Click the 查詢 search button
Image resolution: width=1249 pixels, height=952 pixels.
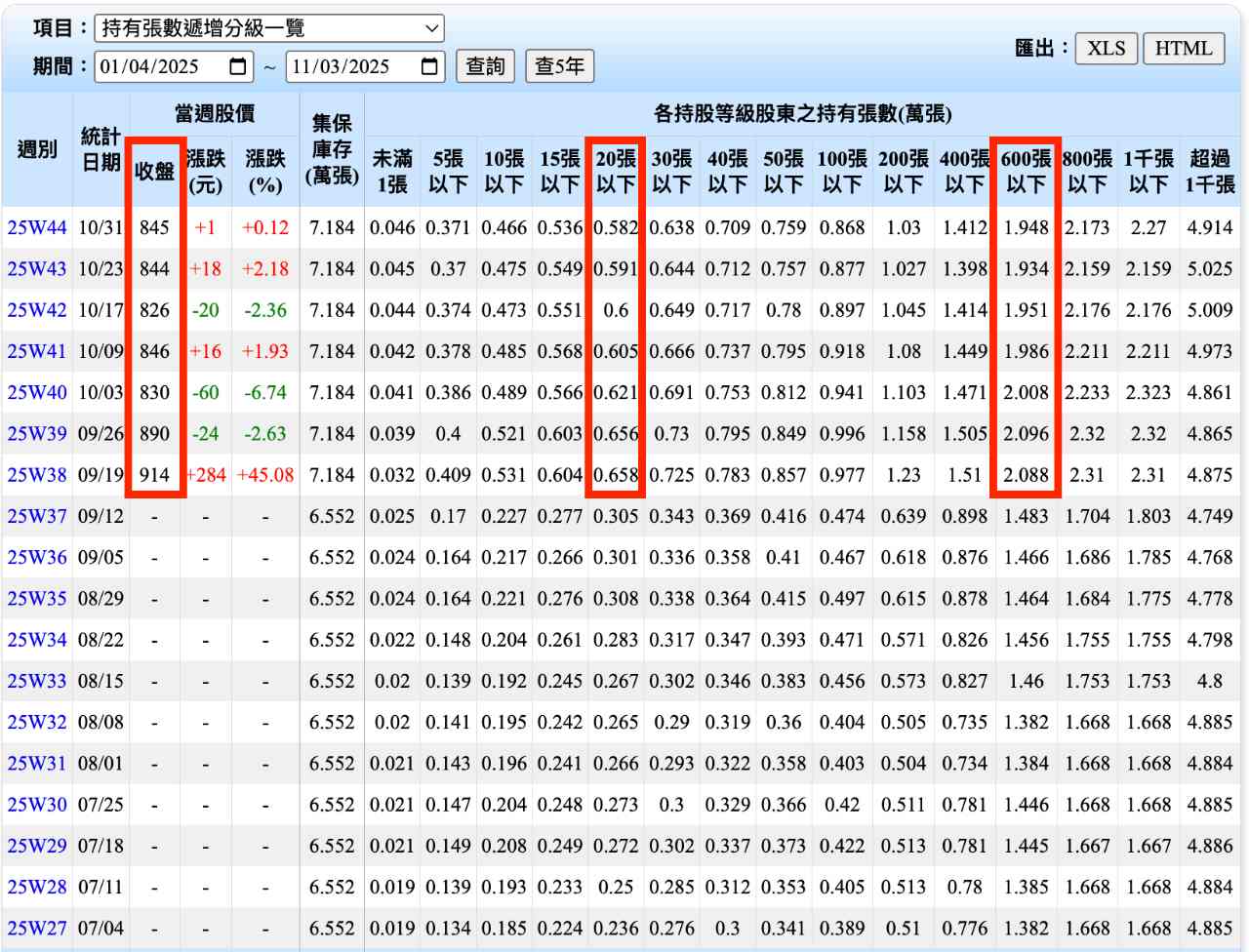tap(485, 66)
